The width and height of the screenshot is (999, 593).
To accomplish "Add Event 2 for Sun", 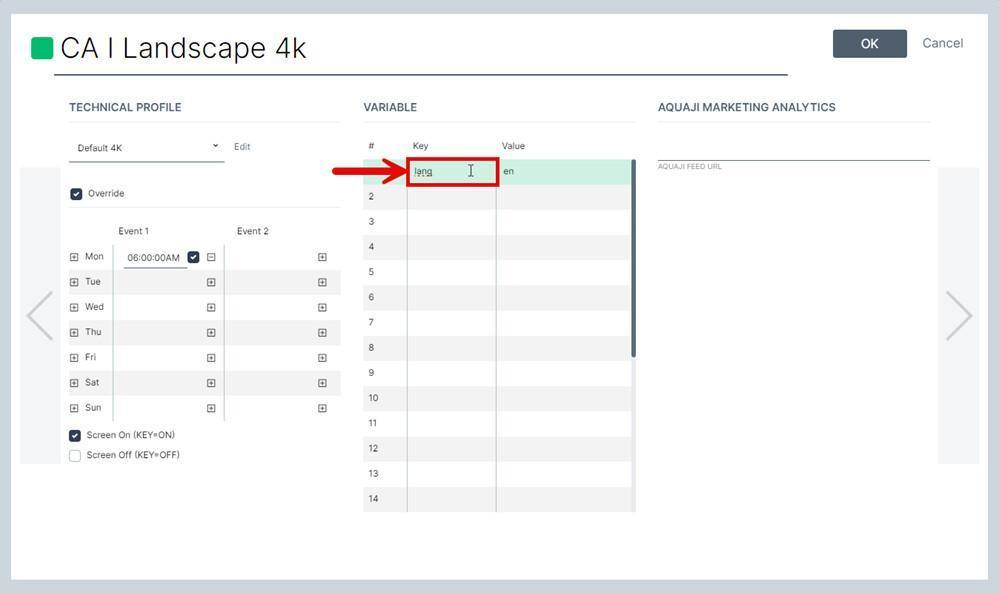I will pyautogui.click(x=322, y=408).
